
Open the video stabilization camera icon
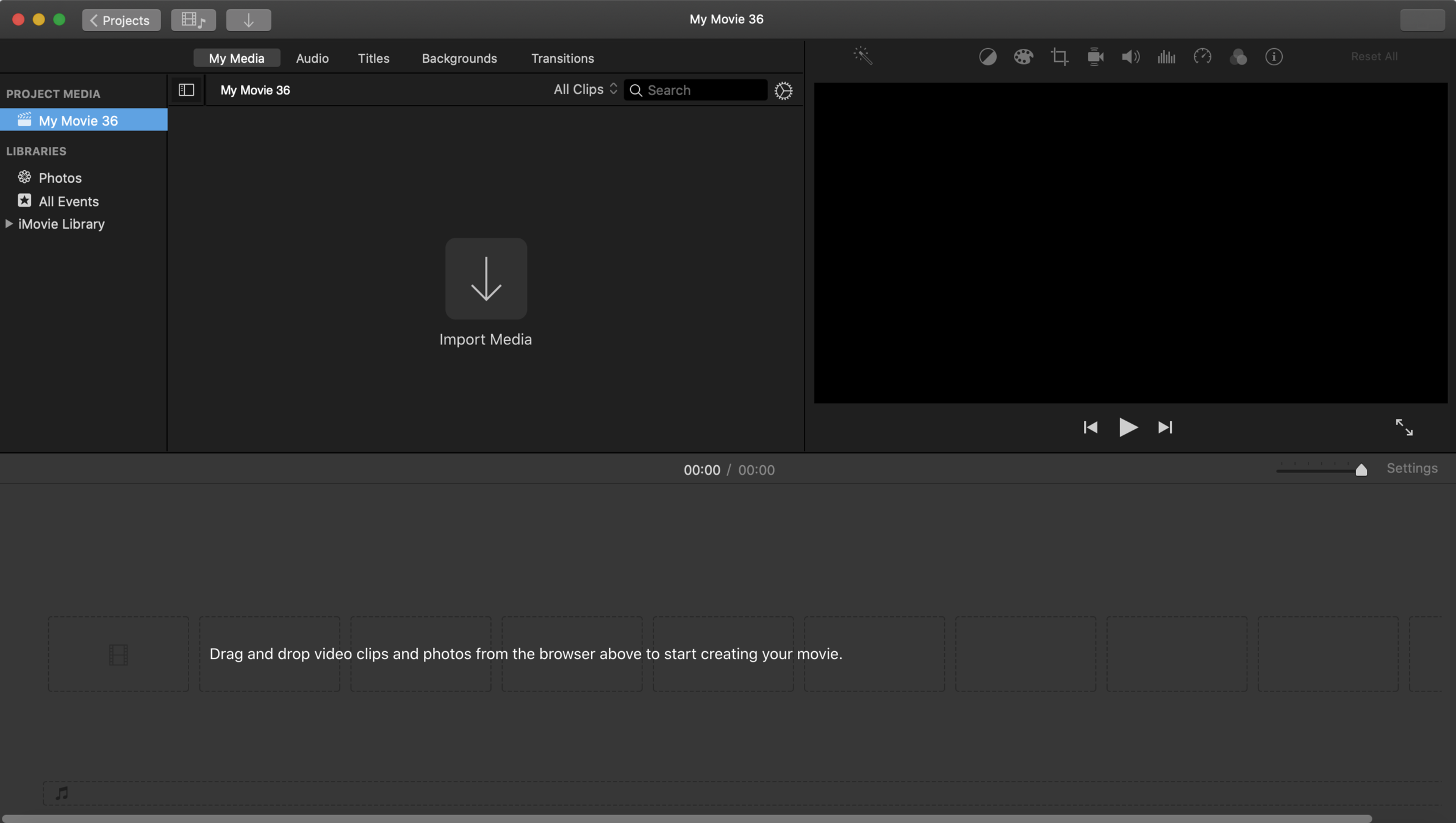1095,57
